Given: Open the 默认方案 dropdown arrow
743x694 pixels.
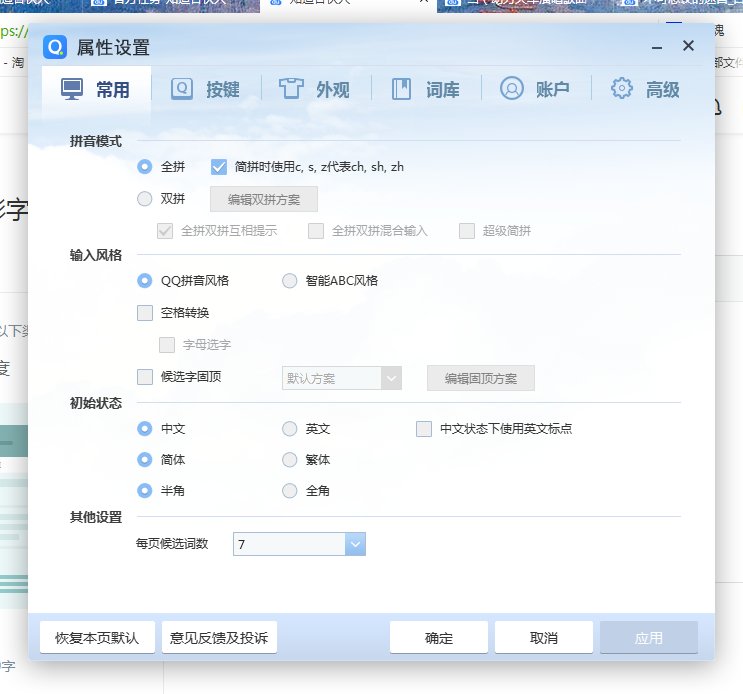Looking at the screenshot, I should 391,378.
